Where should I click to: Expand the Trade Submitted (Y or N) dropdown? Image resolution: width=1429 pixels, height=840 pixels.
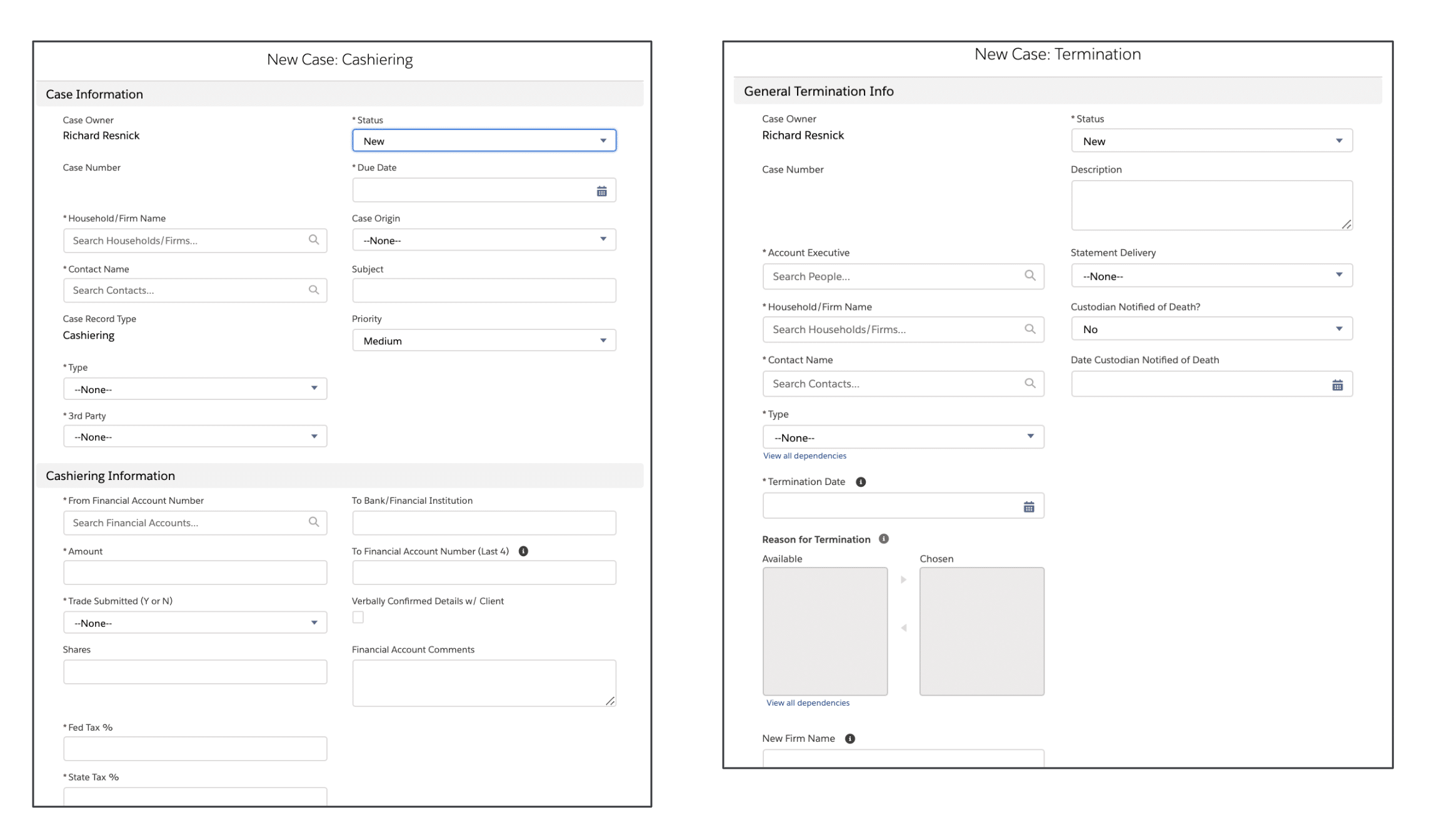[194, 623]
